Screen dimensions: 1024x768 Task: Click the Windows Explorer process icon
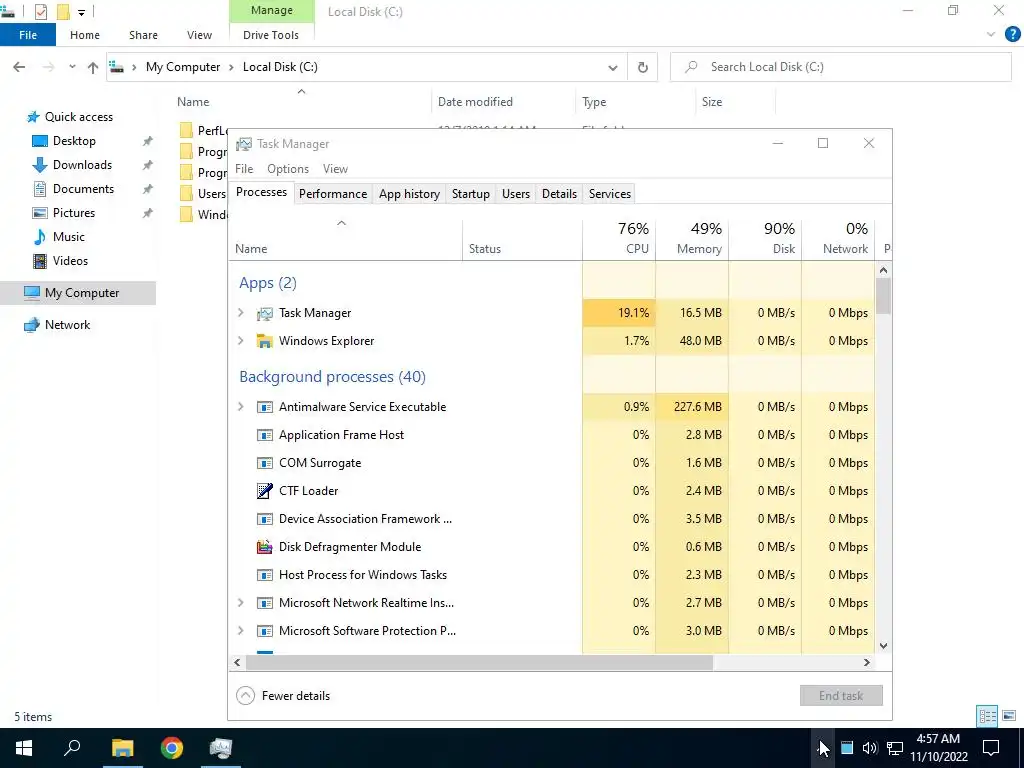click(264, 341)
